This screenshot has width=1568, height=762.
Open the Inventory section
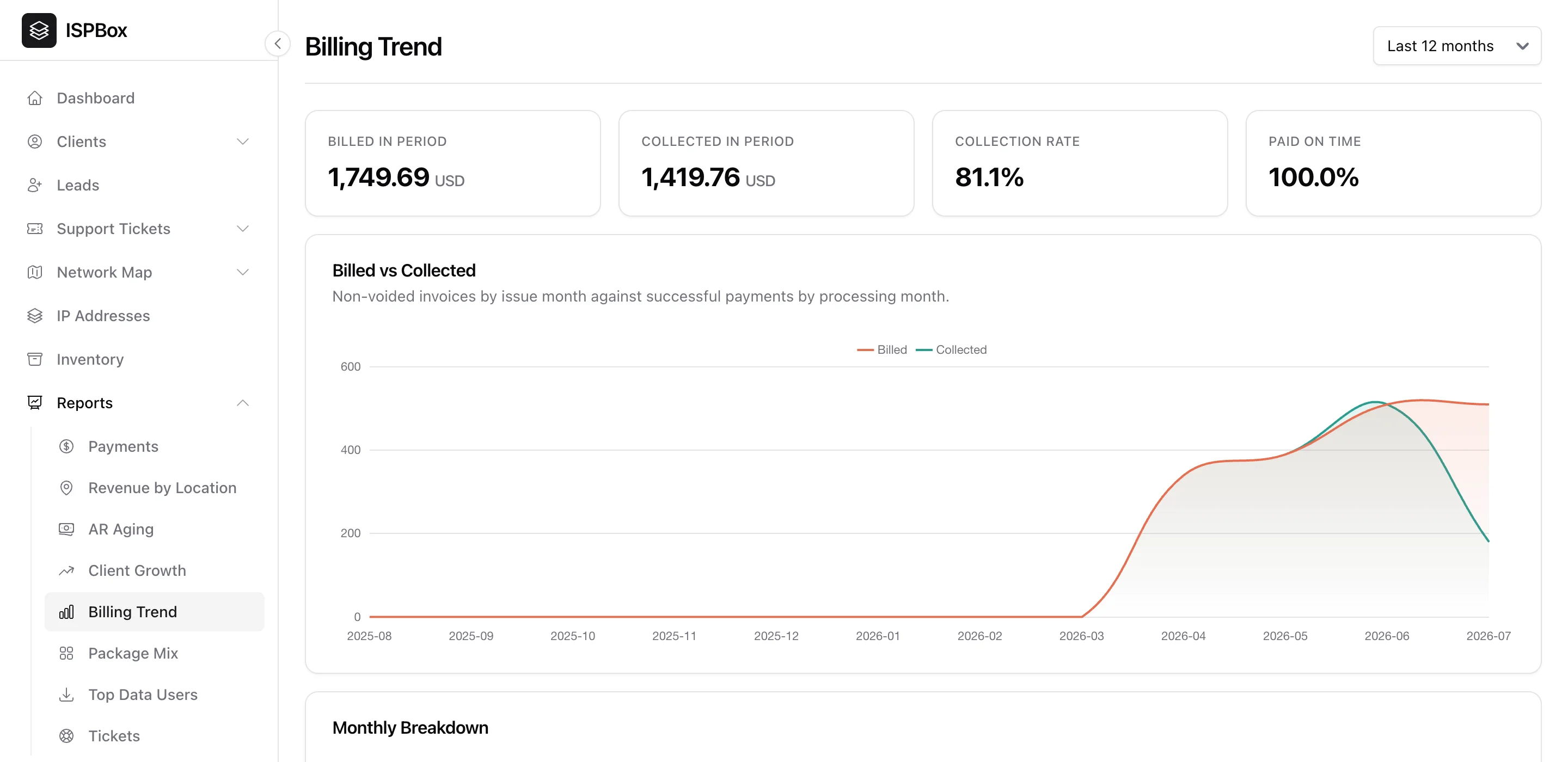pyautogui.click(x=139, y=359)
